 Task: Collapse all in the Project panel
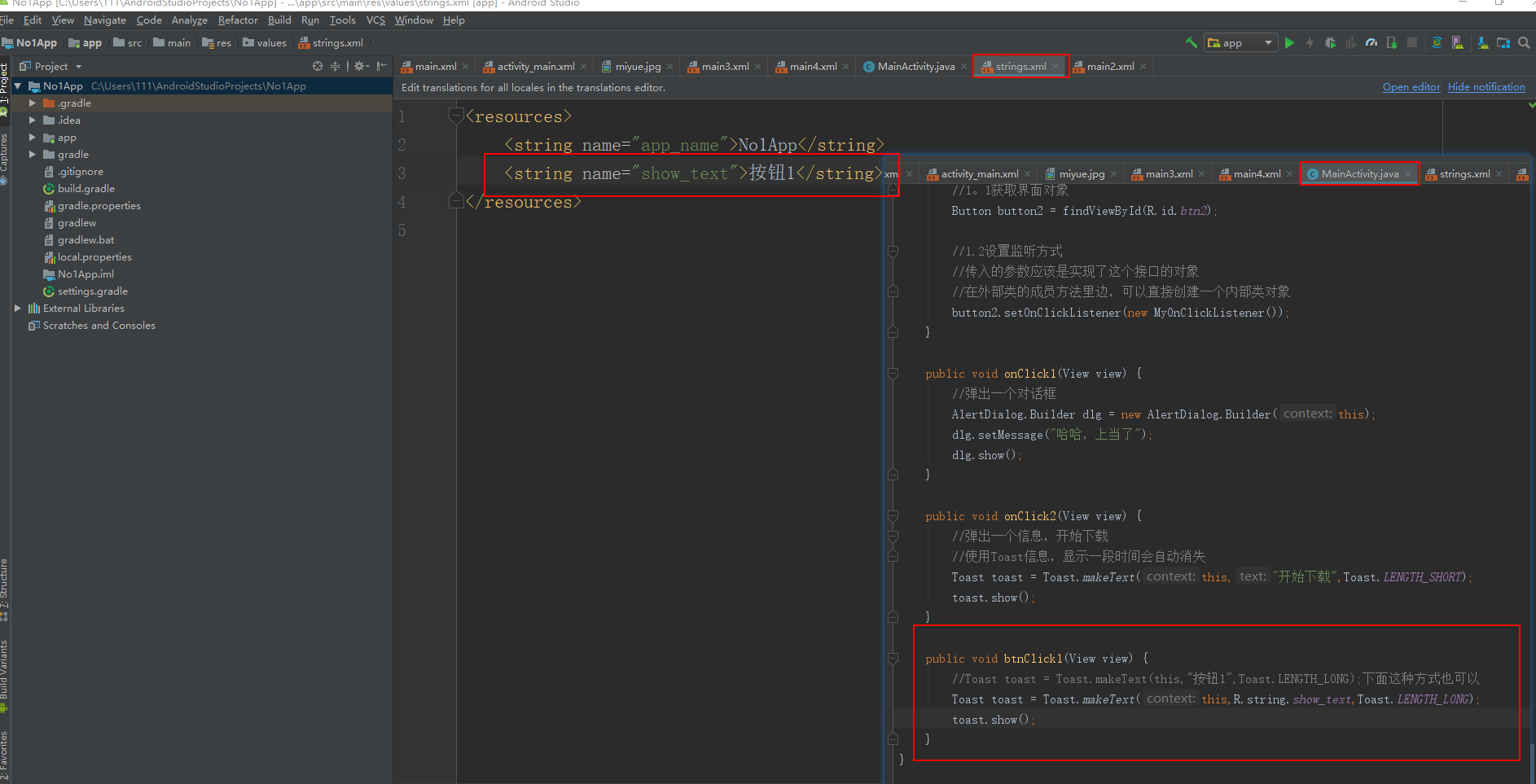[335, 66]
